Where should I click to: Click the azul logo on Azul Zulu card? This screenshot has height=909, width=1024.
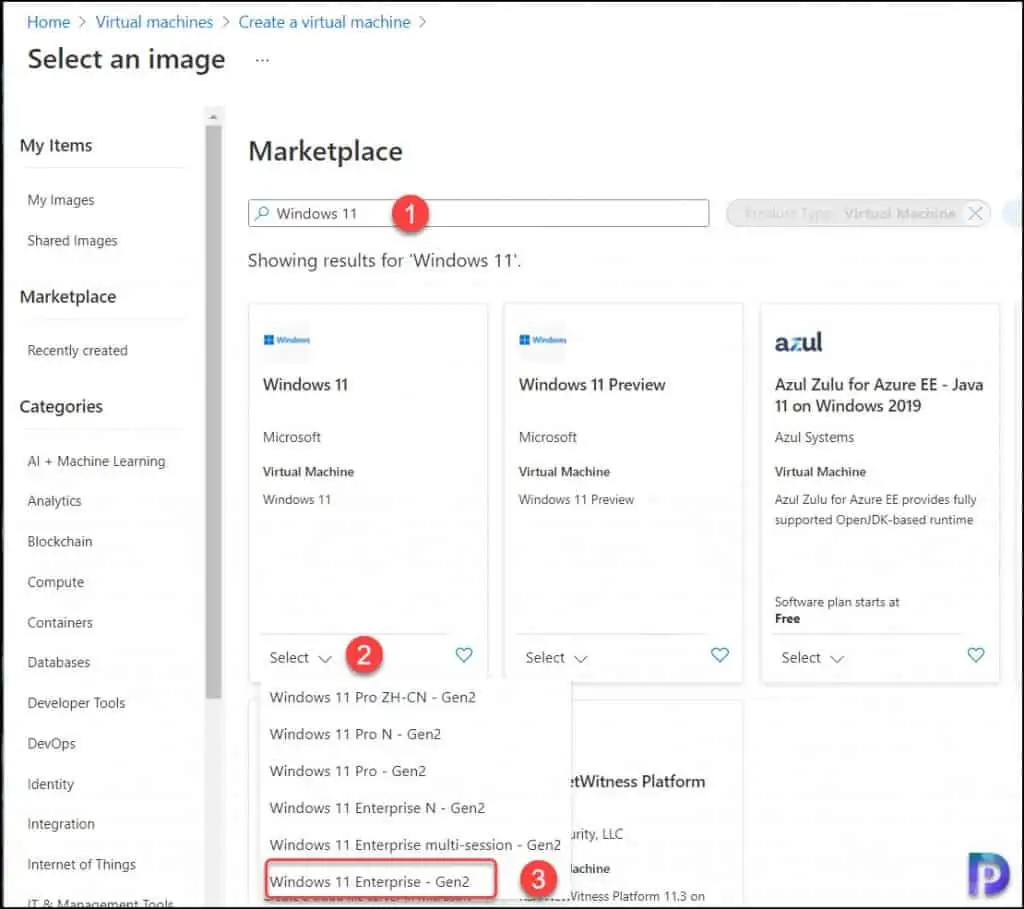click(798, 342)
